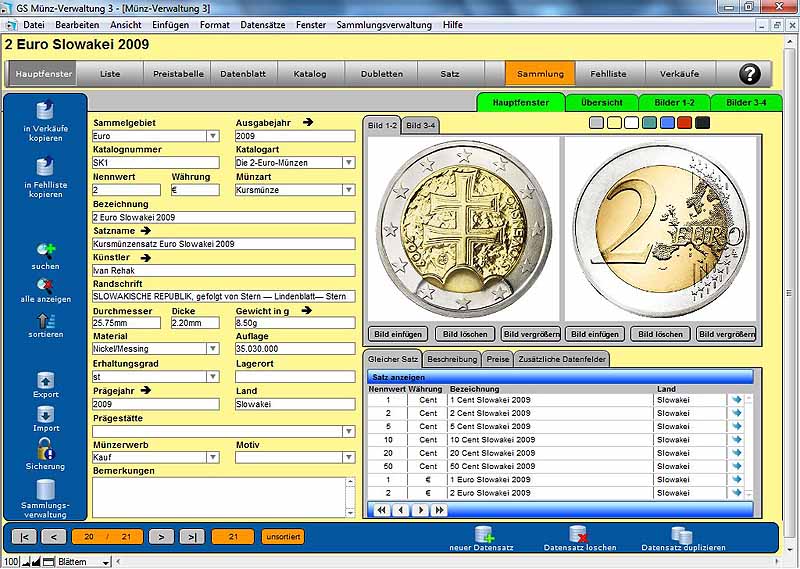Click the 'neuer Datensatz' icon

483,534
